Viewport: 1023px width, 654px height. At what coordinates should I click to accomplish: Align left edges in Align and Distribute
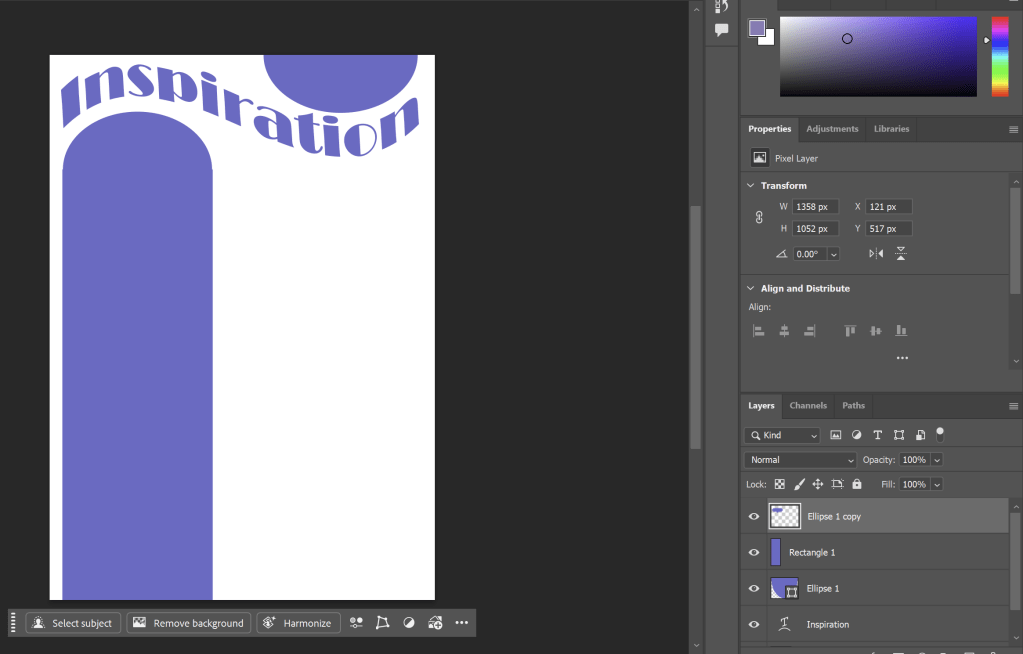759,331
